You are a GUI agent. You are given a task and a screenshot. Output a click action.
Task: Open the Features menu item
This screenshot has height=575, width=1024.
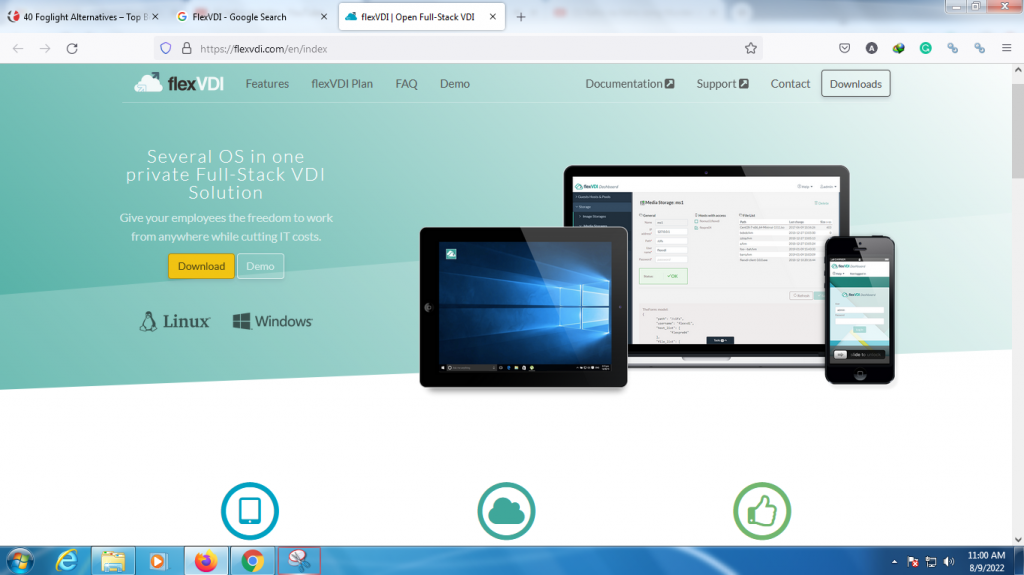click(x=267, y=84)
